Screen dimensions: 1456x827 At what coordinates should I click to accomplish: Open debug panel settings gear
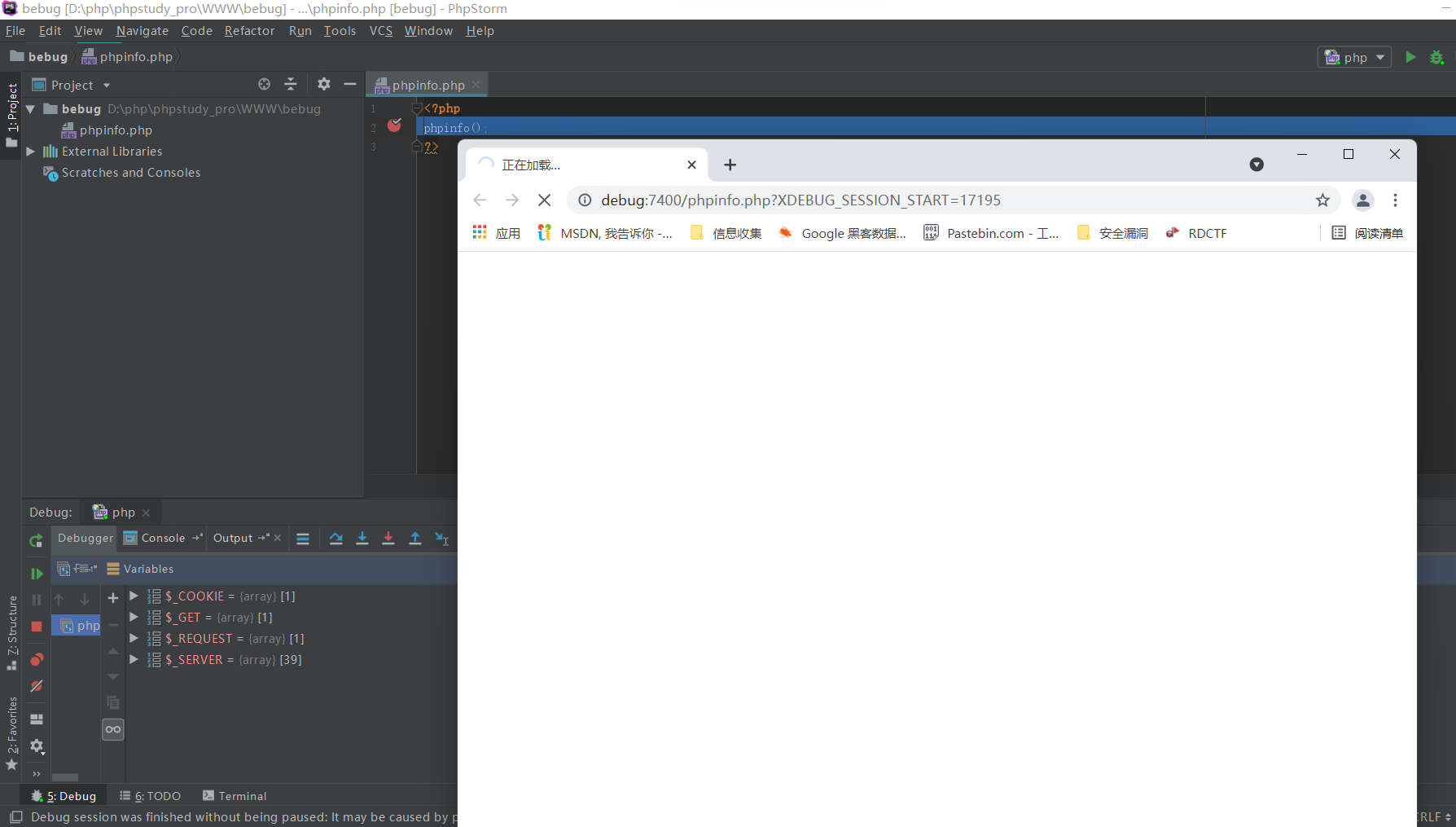pos(37,746)
